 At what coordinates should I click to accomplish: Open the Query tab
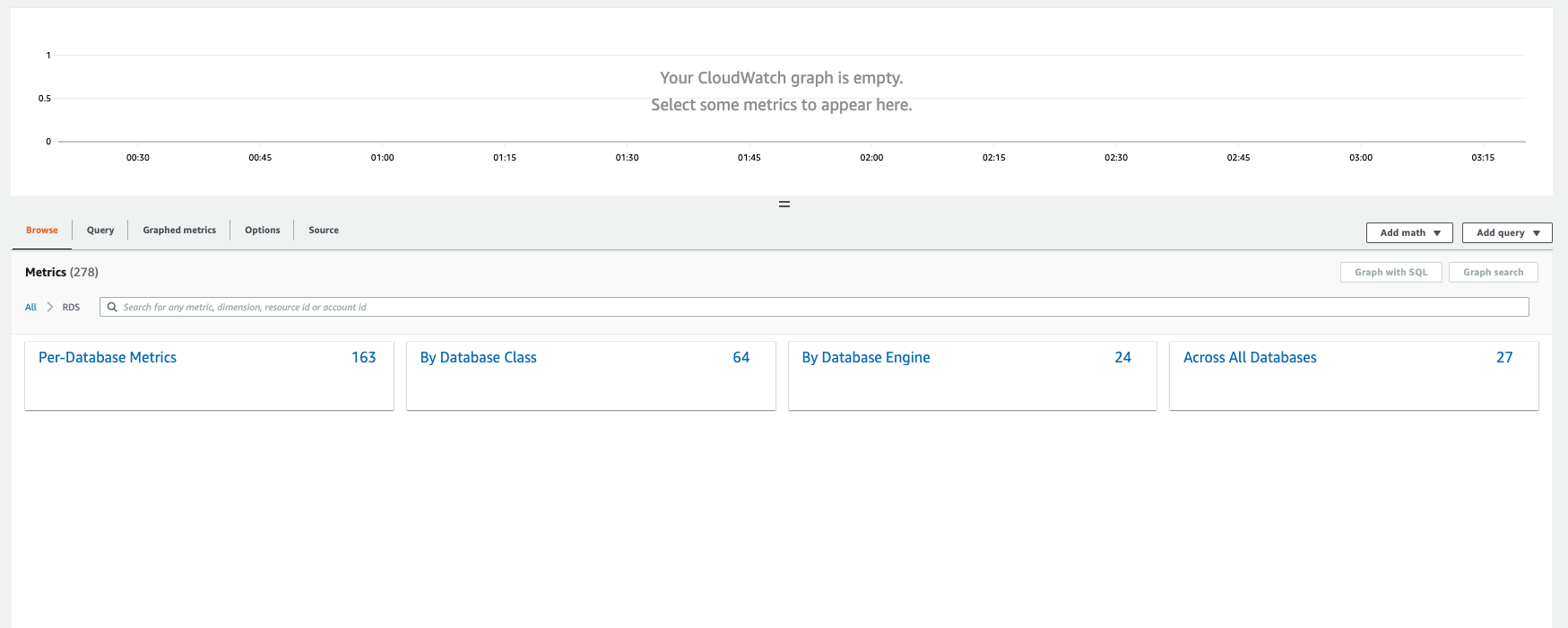(100, 231)
